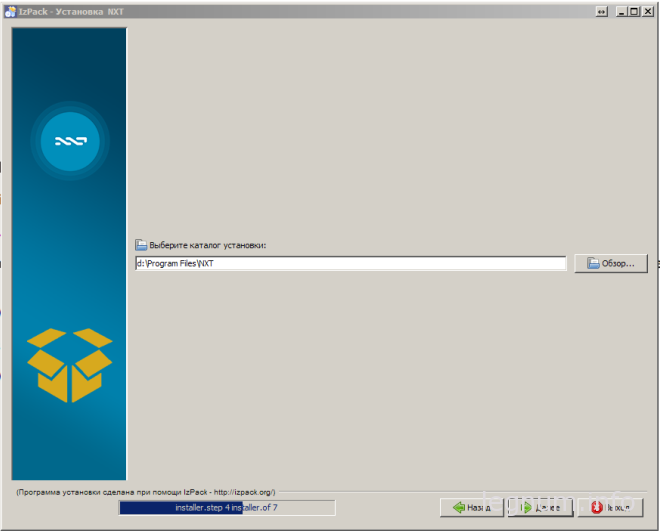Click the installer step 4 of 7 progress bar

pos(227,507)
